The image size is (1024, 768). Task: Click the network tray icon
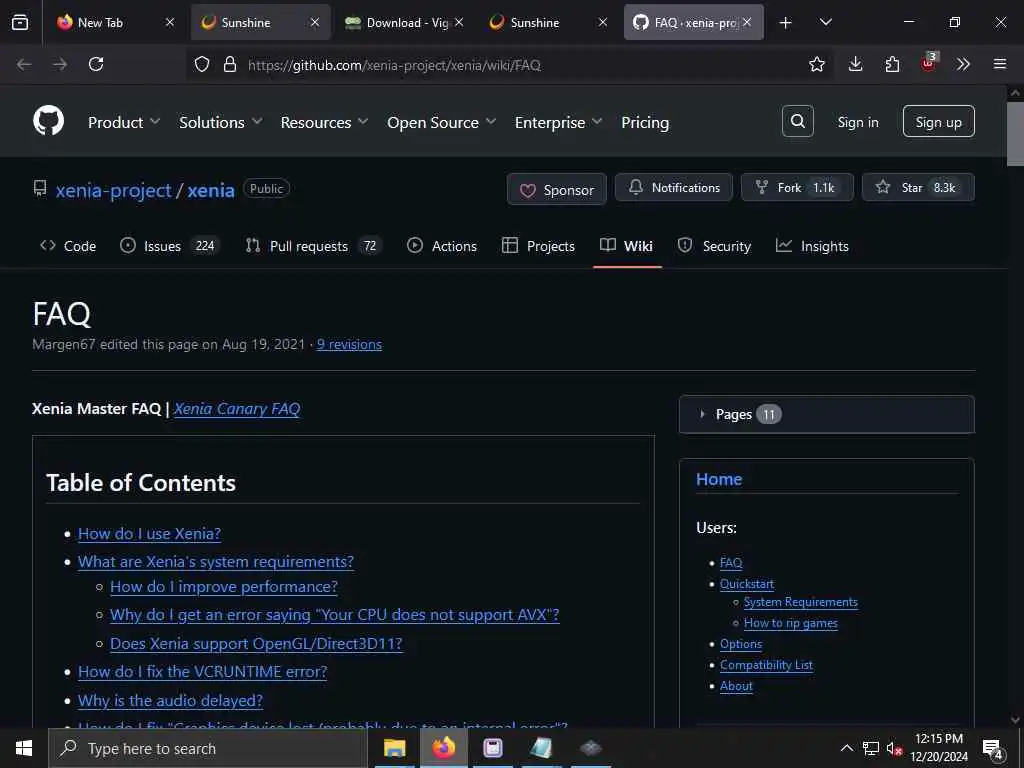pyautogui.click(x=871, y=748)
